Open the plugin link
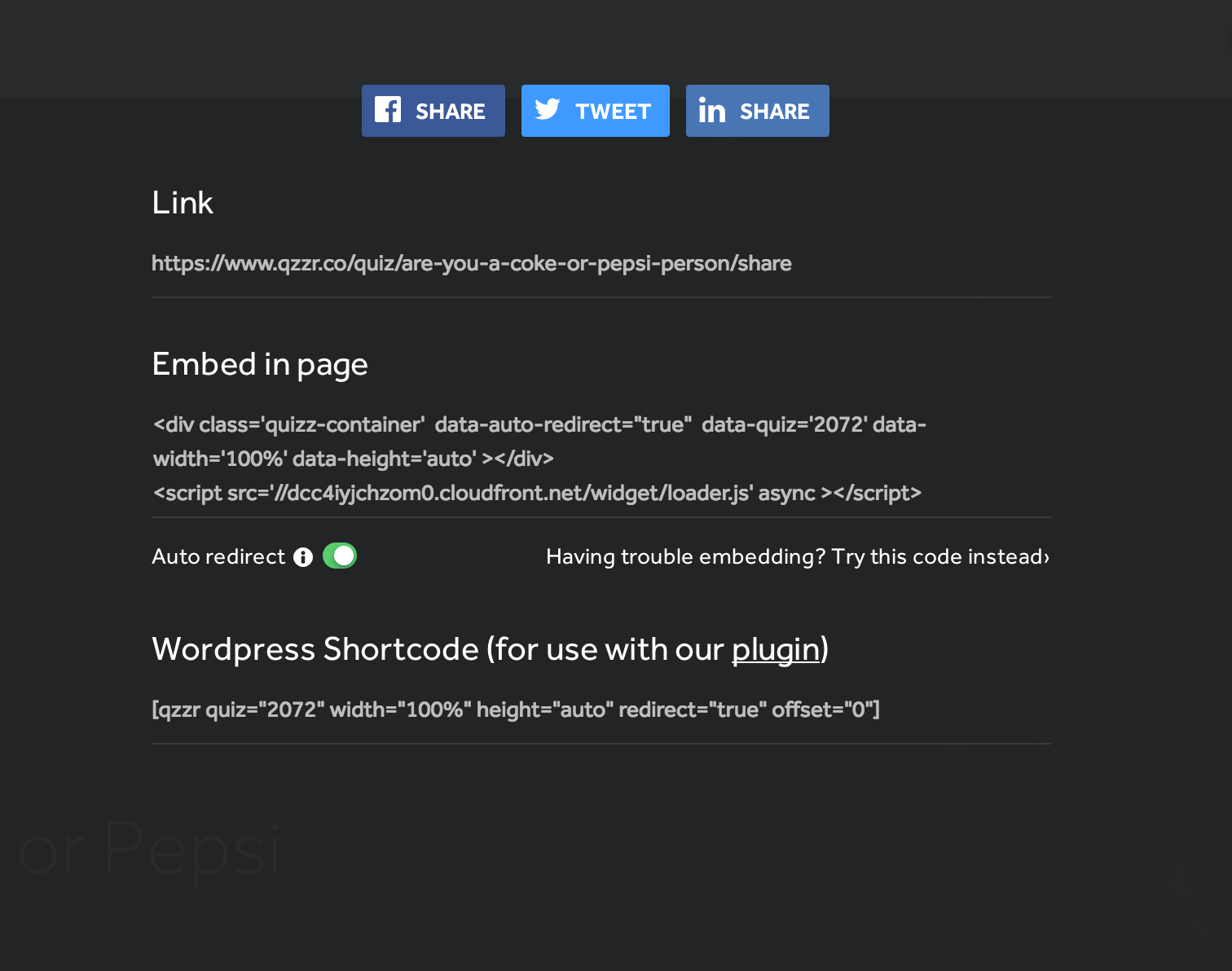Screen dimensions: 1232x971 click(x=776, y=650)
